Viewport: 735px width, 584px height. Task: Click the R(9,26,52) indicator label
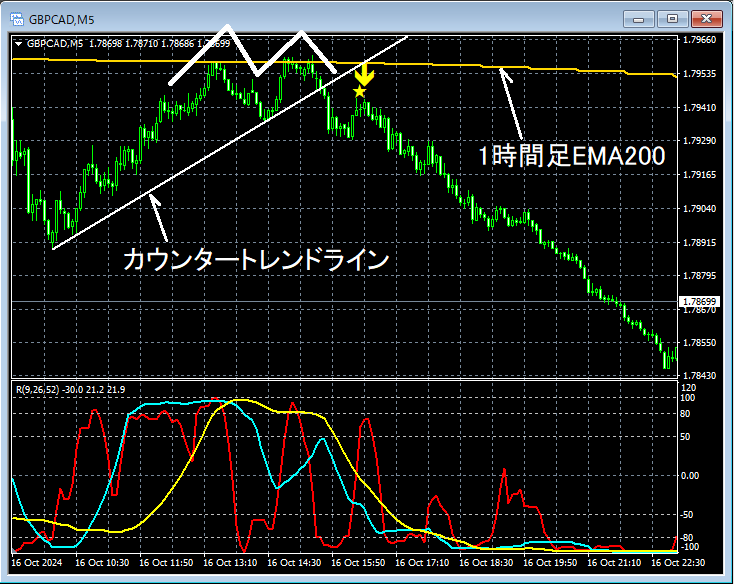(38, 390)
